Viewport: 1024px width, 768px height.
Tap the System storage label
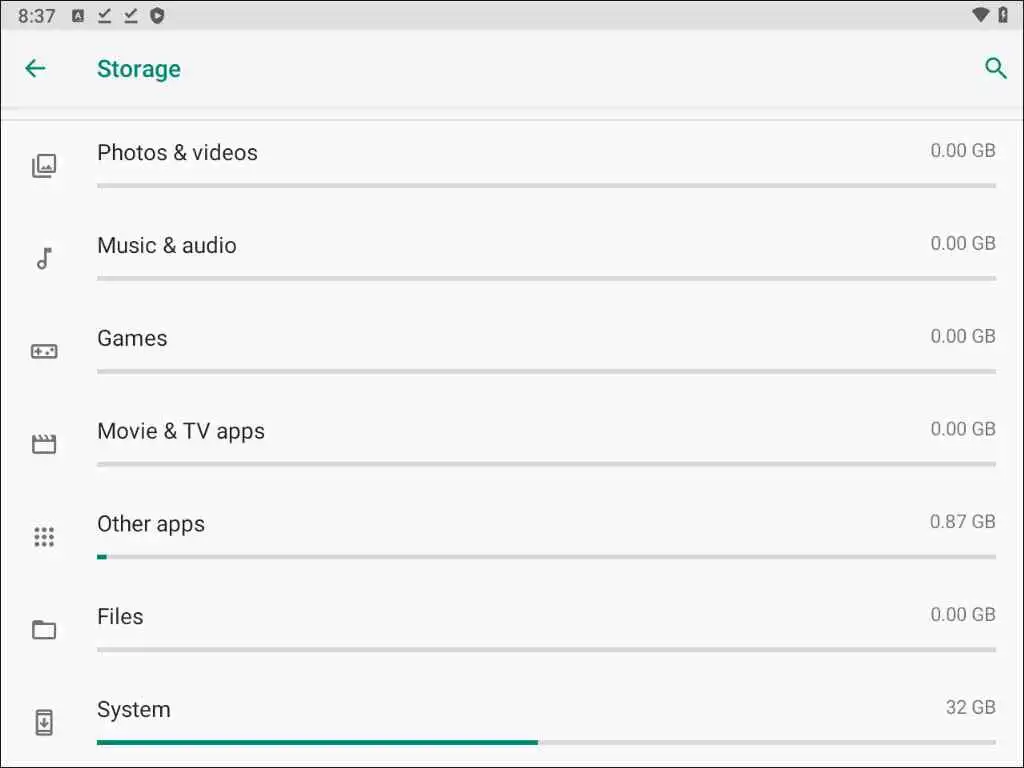134,710
